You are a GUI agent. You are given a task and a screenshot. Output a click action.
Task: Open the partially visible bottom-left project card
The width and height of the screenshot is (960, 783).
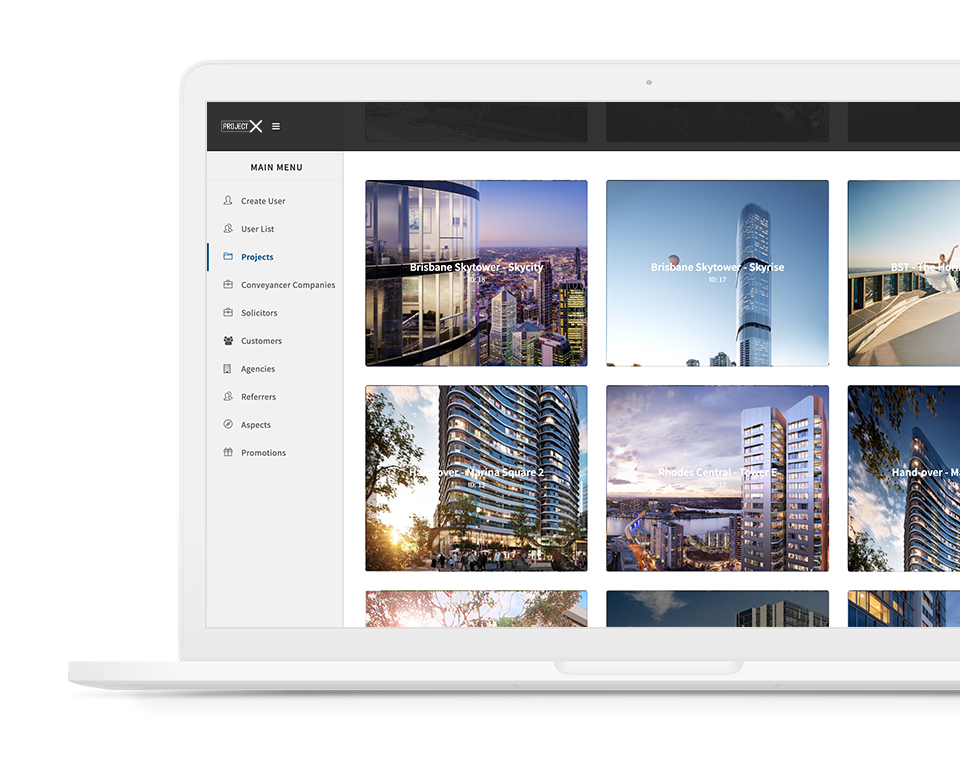point(476,609)
